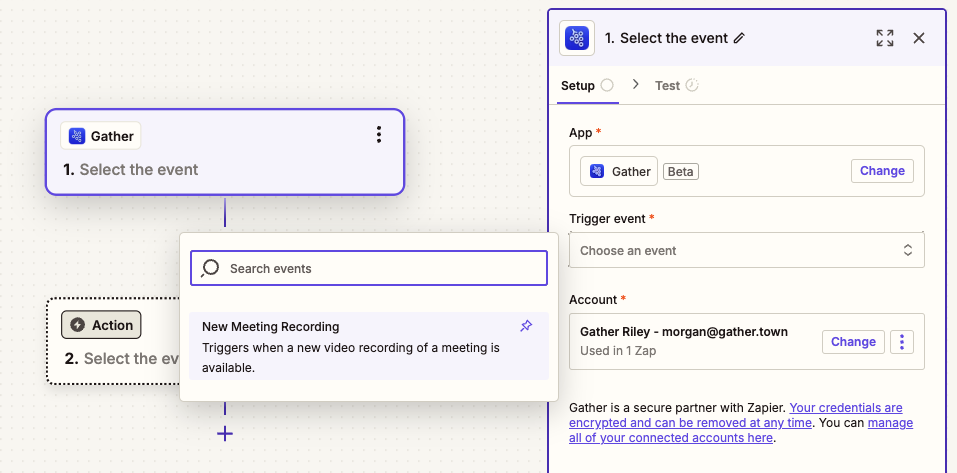Click the 'Trigger event' field label
This screenshot has height=473, width=957.
tap(607, 218)
